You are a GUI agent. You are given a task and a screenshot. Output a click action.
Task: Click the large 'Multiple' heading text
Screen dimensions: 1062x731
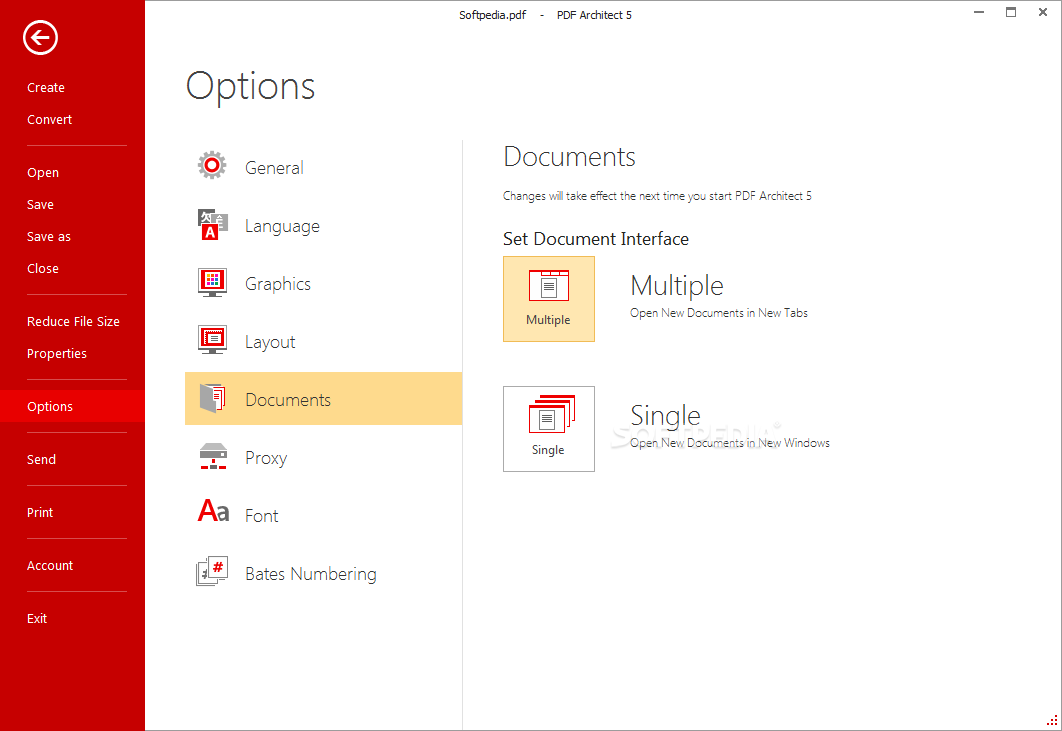tap(677, 286)
